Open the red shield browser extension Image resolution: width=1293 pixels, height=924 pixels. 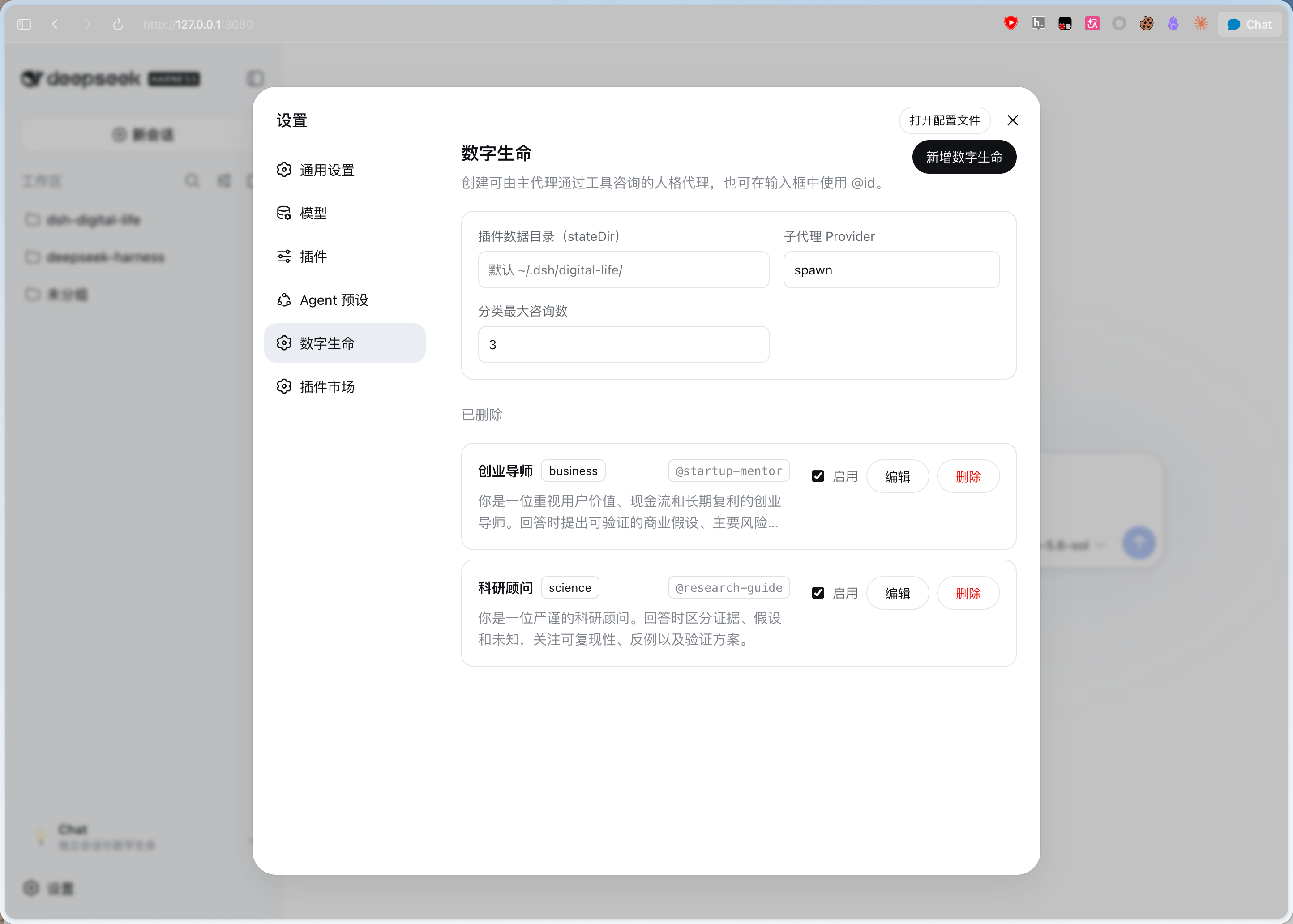pos(1011,23)
